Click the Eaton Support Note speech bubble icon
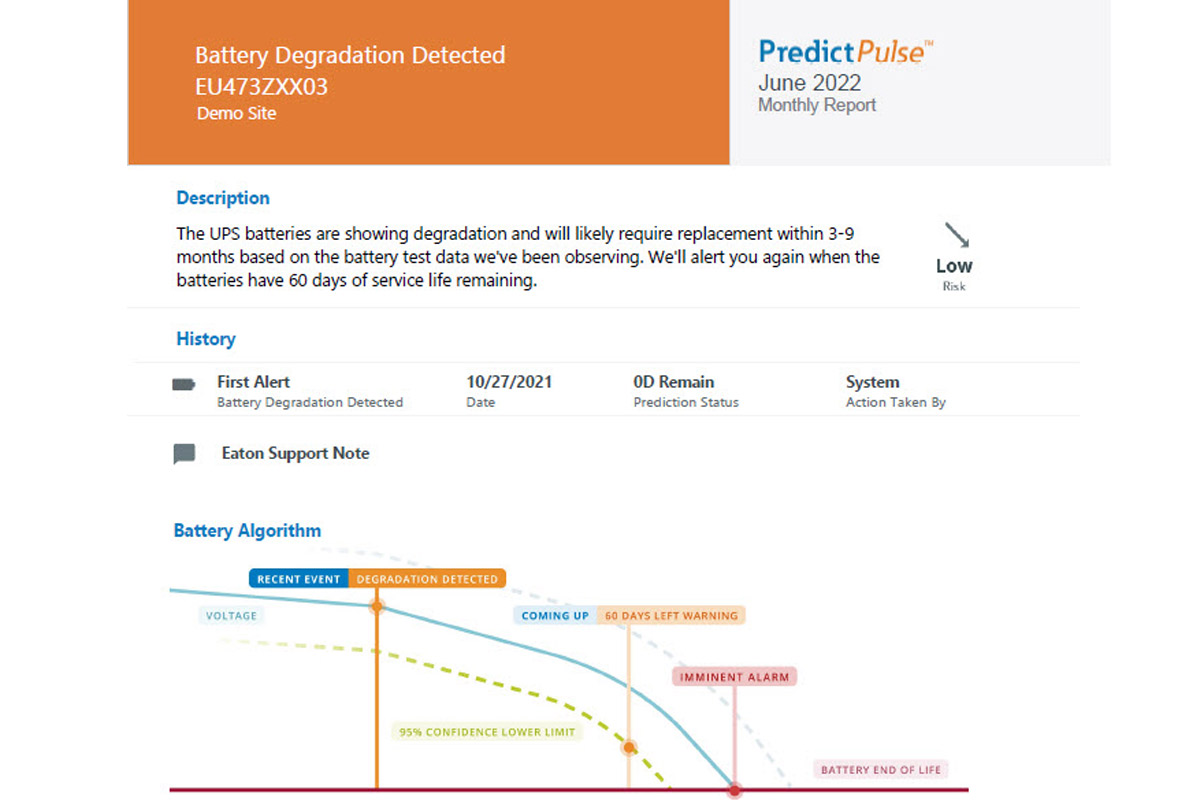Viewport: 1200px width, 800px height. click(x=184, y=454)
